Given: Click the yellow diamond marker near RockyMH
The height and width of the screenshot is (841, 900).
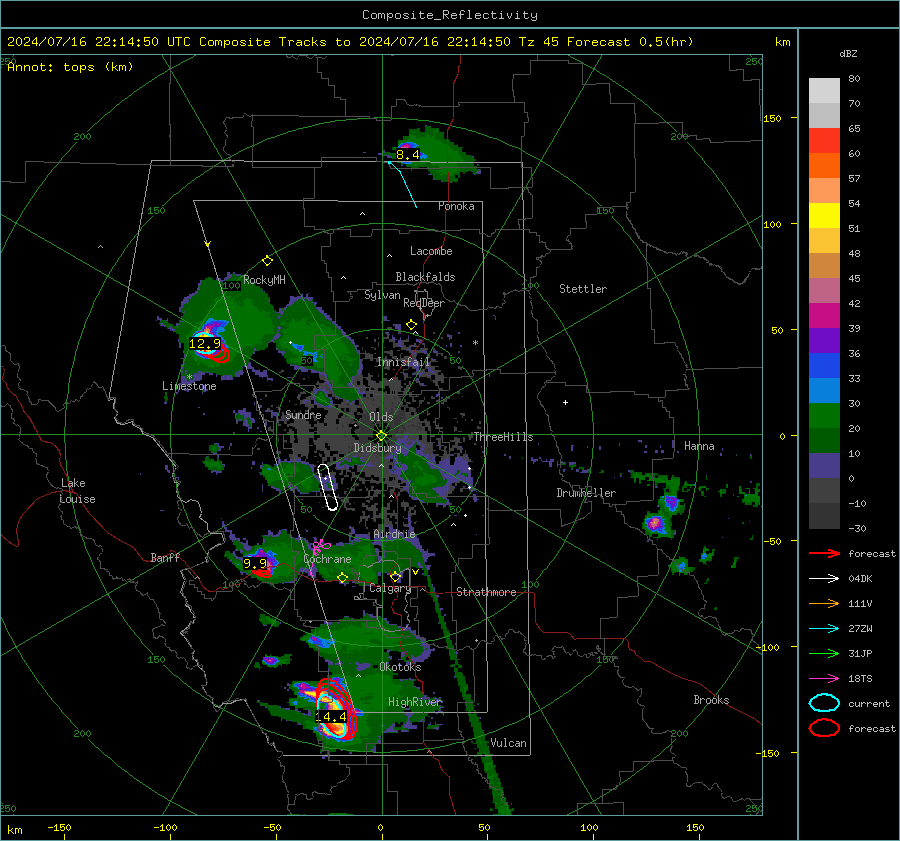Looking at the screenshot, I should [x=267, y=261].
